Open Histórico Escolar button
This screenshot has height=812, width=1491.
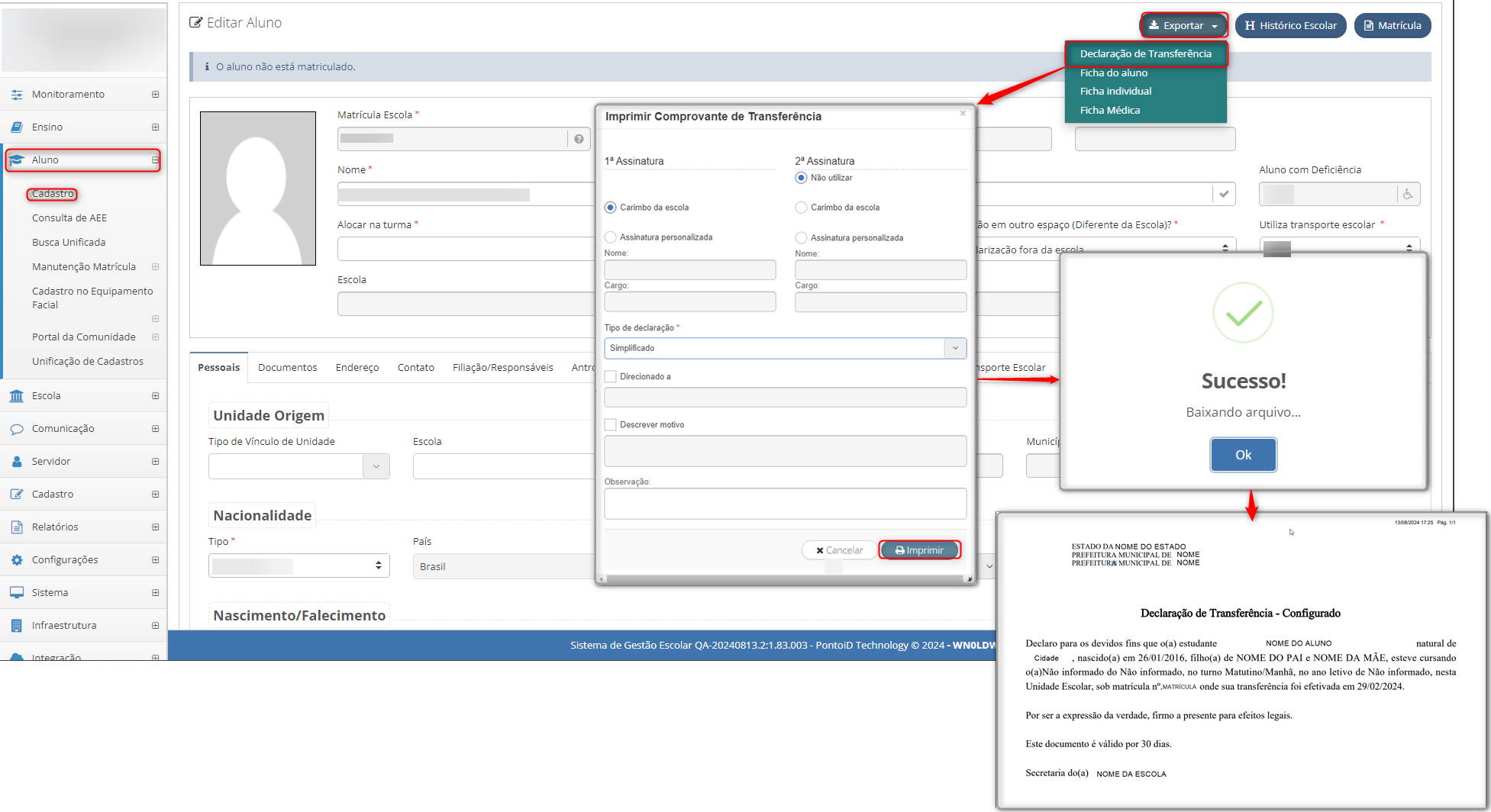pyautogui.click(x=1290, y=25)
